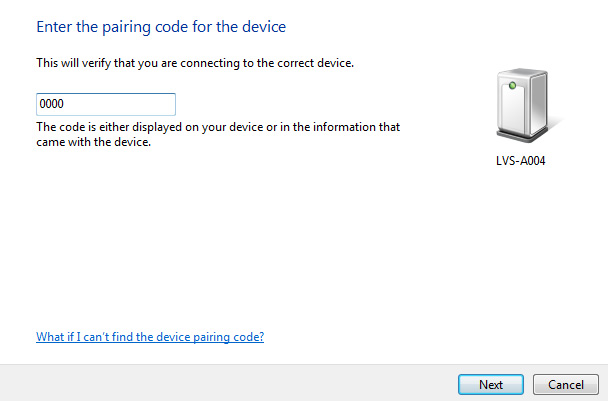This screenshot has width=608, height=401.
Task: Click the white front panel of the device icon
Action: (513, 107)
